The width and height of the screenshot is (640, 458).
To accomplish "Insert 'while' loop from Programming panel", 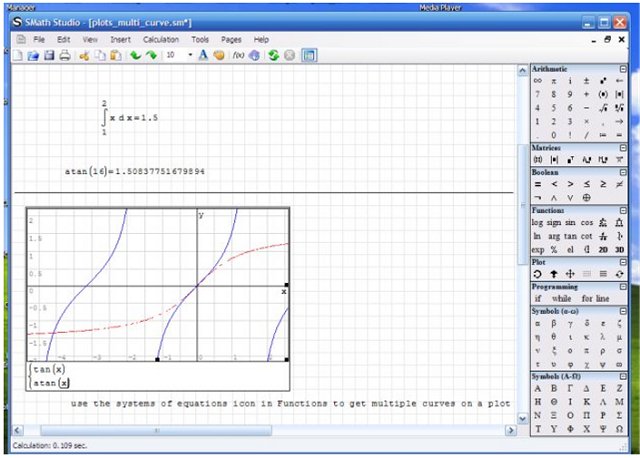I will point(562,298).
